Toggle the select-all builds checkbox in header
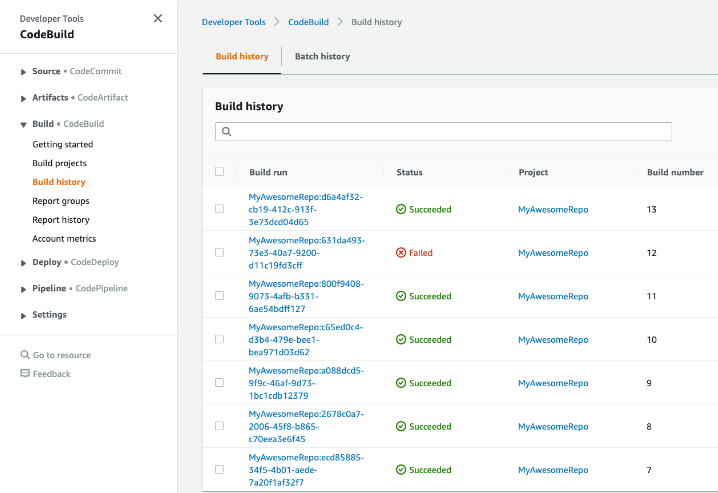The width and height of the screenshot is (718, 493). click(x=219, y=172)
